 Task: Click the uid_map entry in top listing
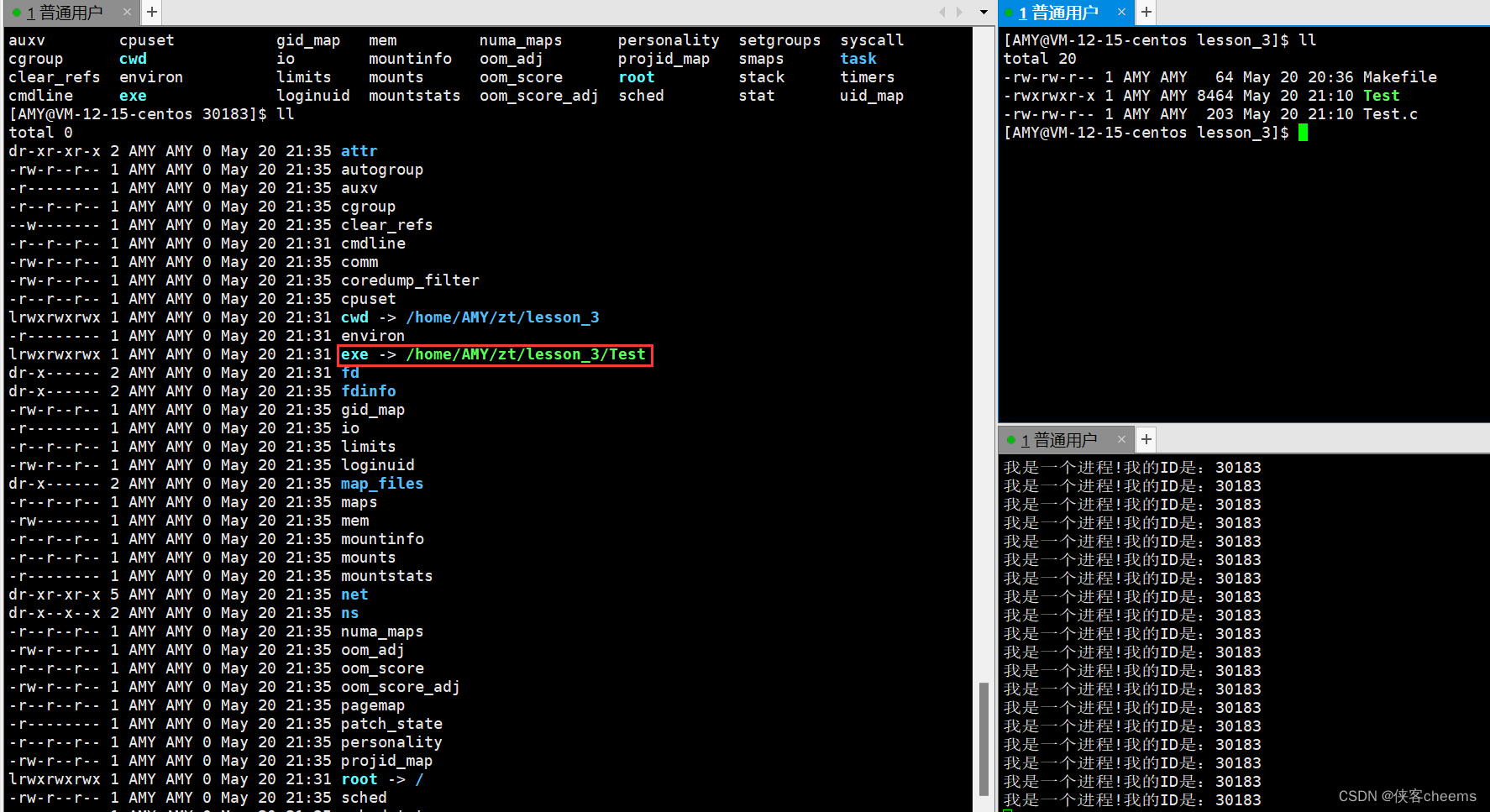click(872, 96)
